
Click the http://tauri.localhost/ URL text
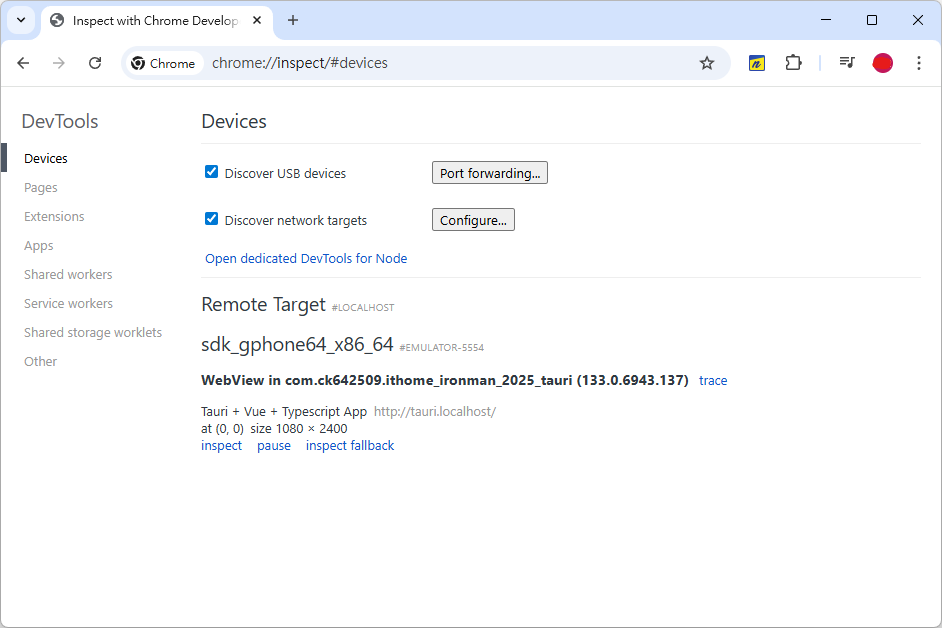[x=435, y=412]
